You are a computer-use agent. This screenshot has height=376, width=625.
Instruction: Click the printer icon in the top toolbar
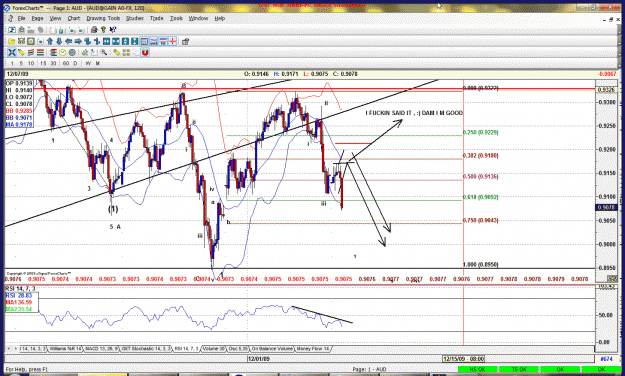pyautogui.click(x=94, y=30)
